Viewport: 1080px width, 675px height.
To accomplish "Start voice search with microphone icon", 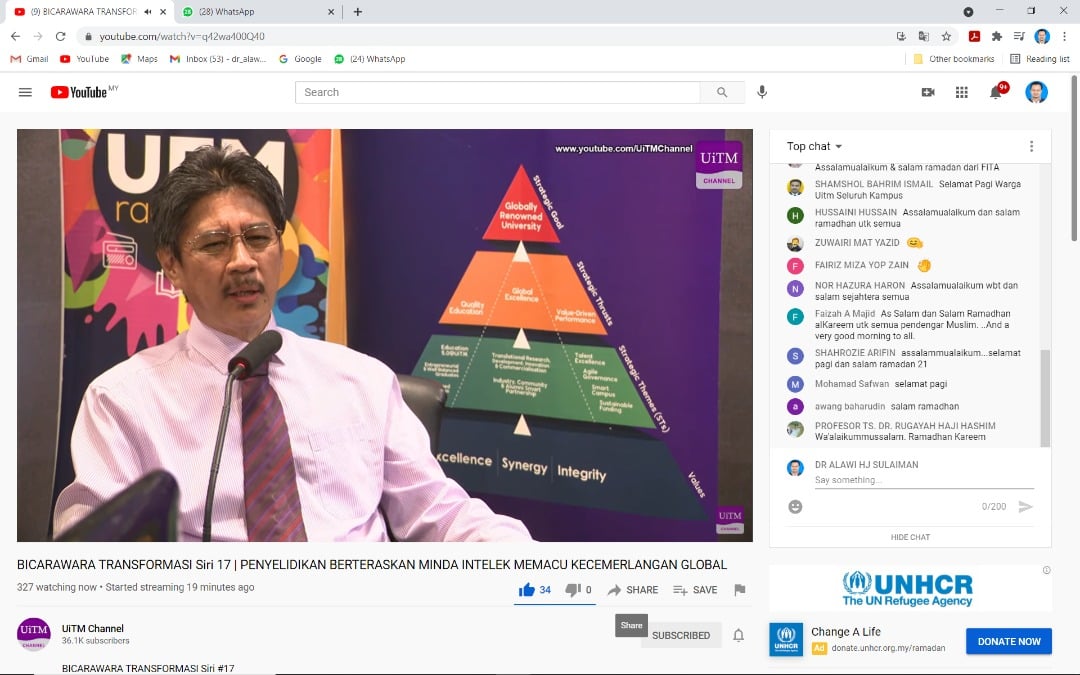I will (762, 92).
